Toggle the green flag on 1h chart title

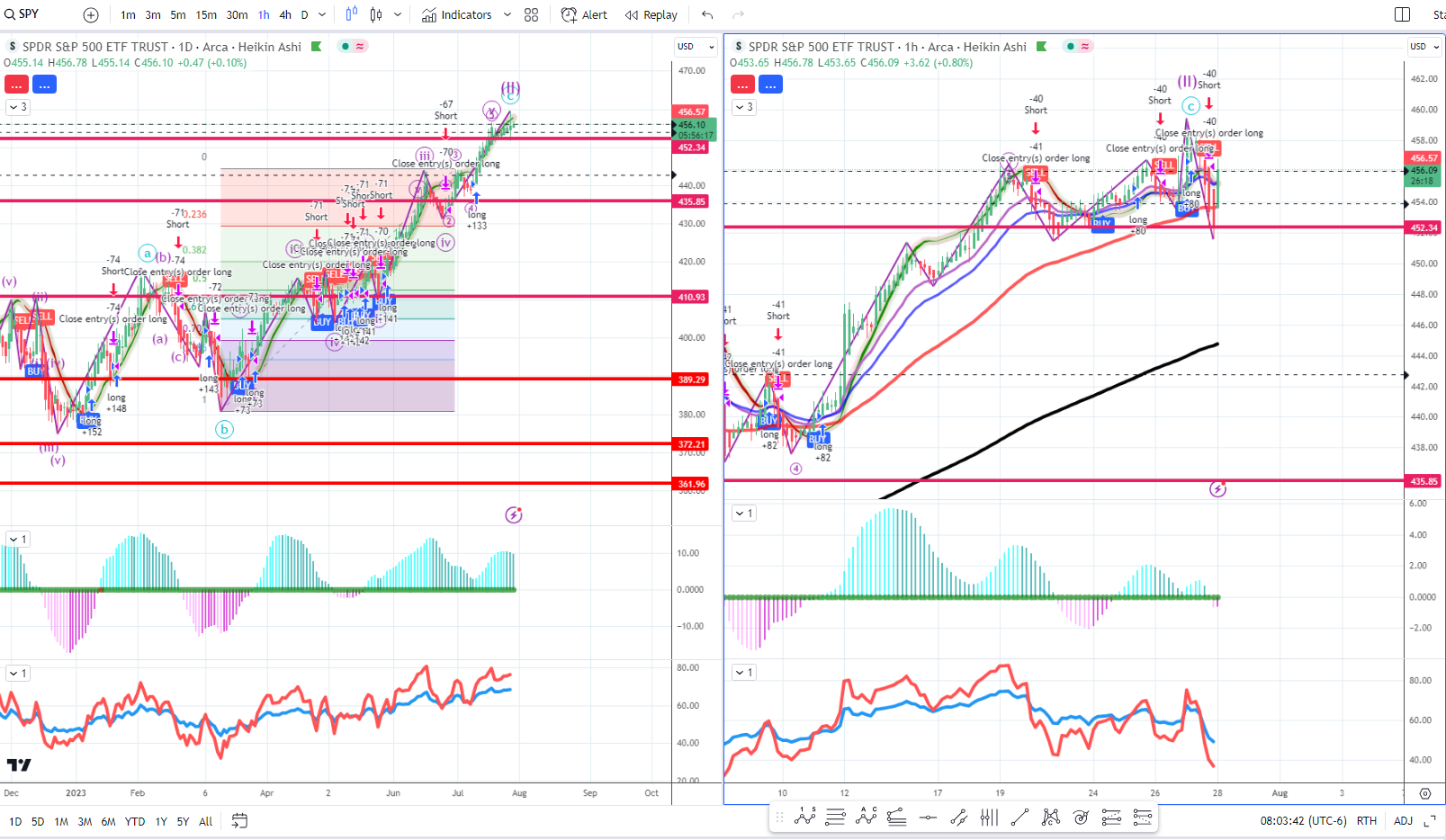coord(1041,47)
